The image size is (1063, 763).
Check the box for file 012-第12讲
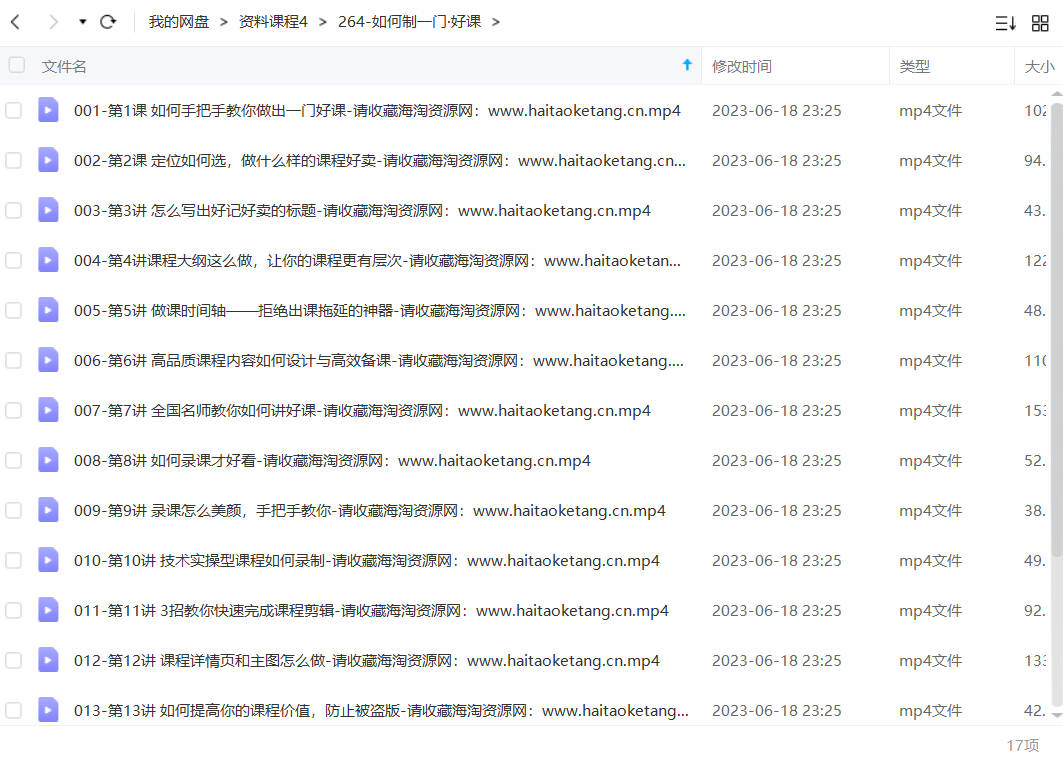pos(14,660)
